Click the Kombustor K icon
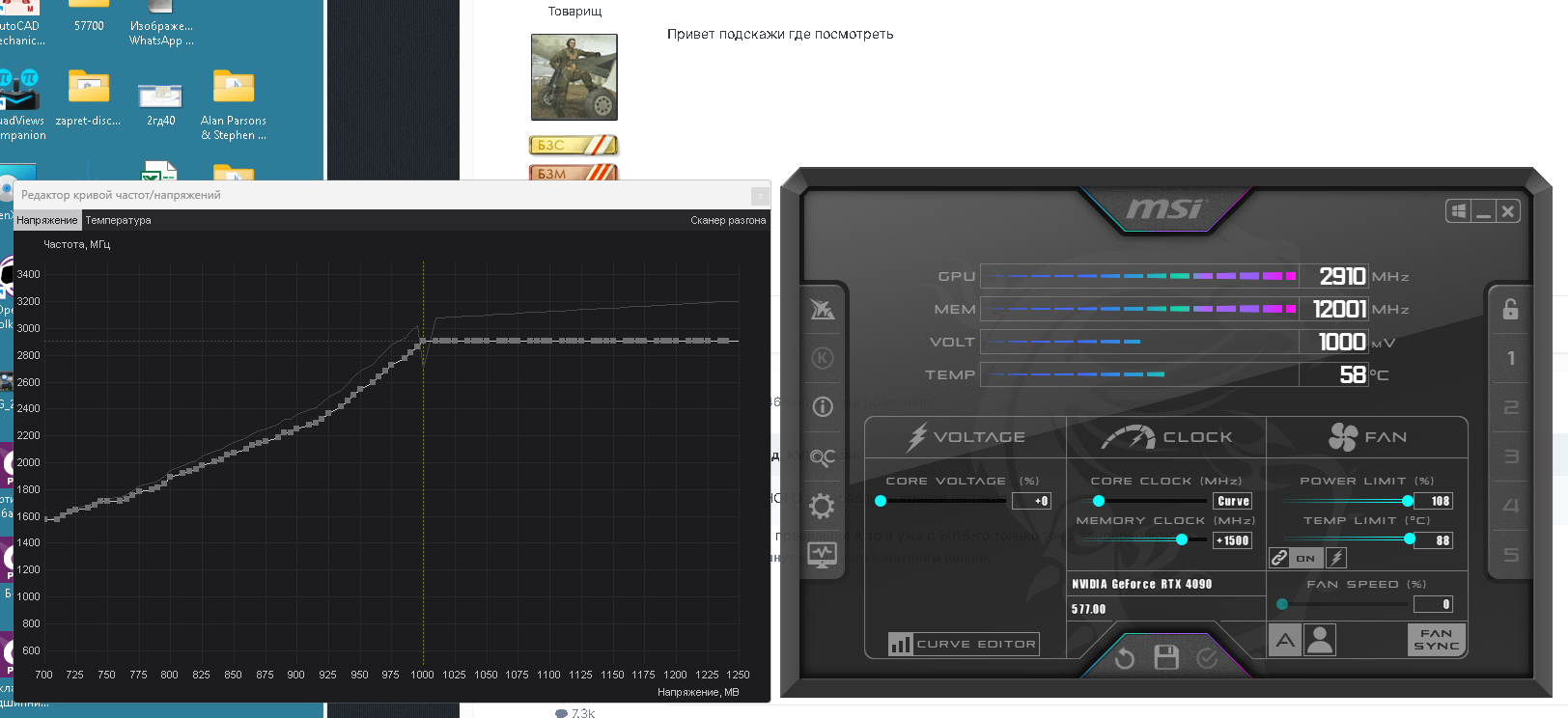Viewport: 1568px width, 718px height. click(822, 358)
